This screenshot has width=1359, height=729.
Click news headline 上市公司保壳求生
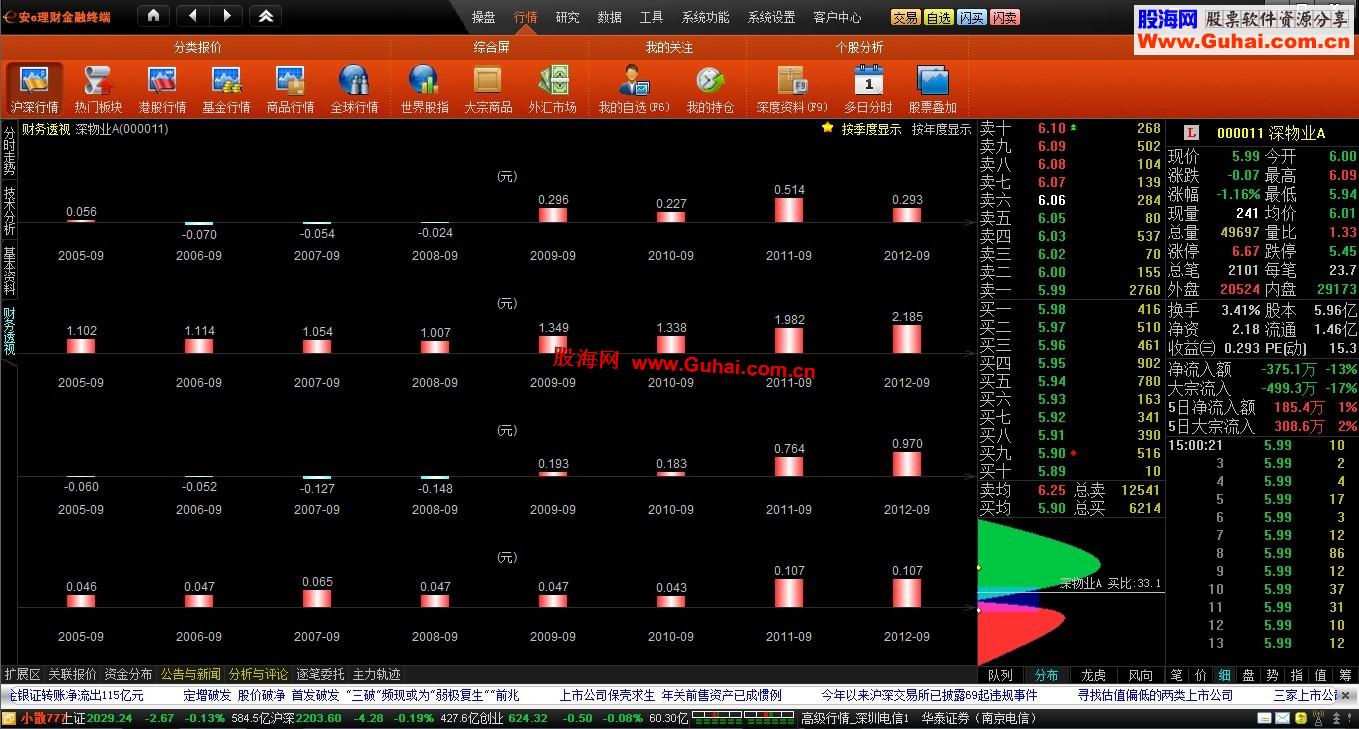click(607, 695)
